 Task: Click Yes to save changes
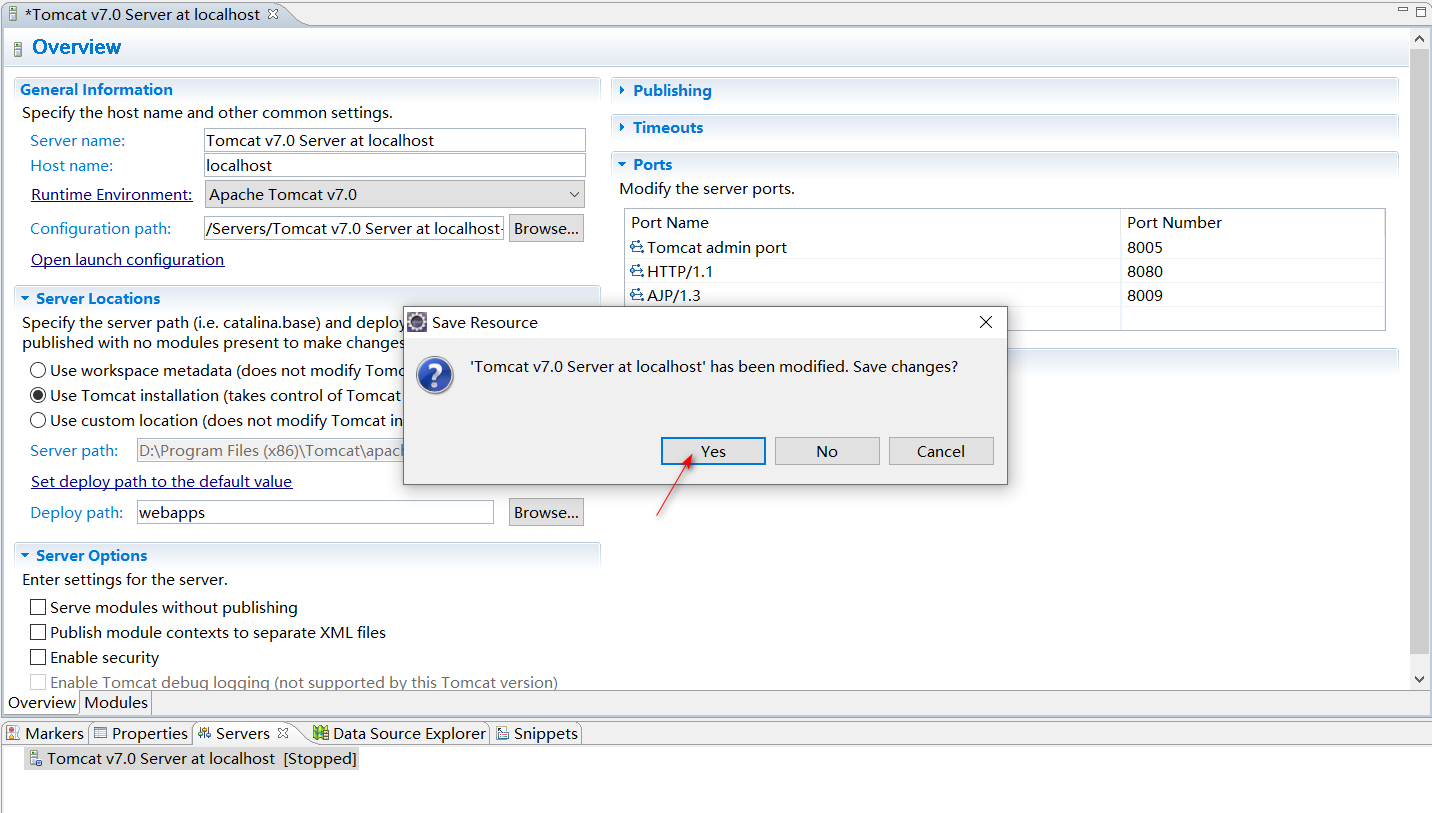pyautogui.click(x=713, y=451)
